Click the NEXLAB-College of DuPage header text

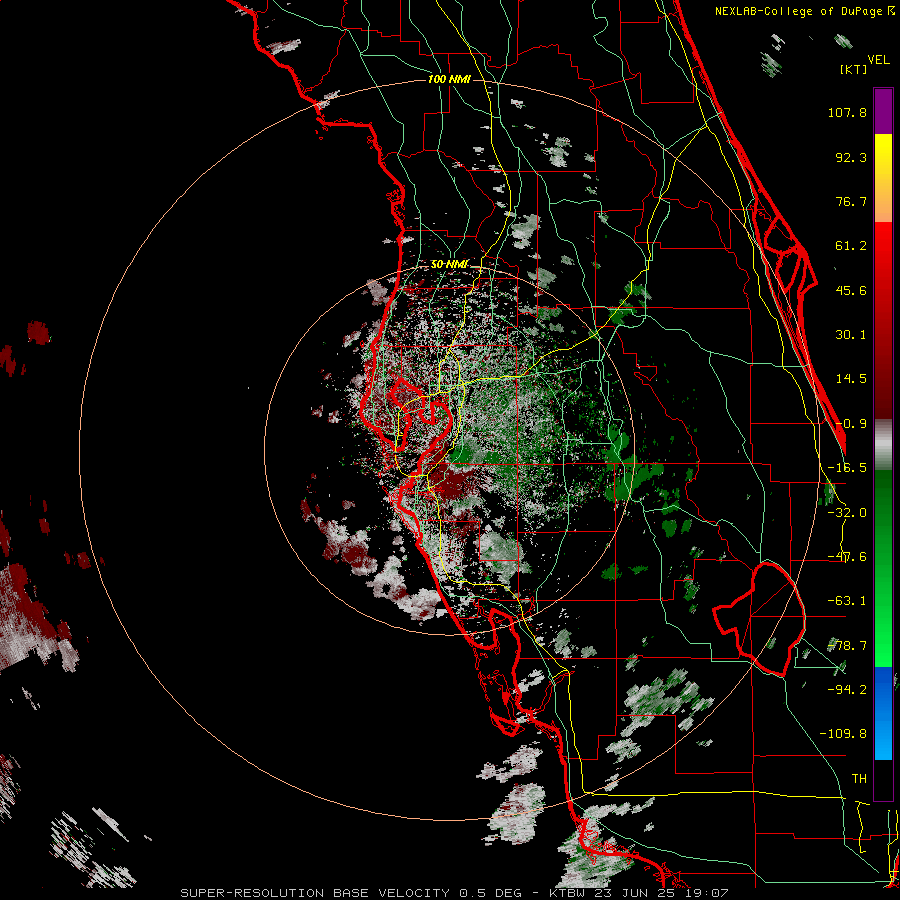click(x=805, y=11)
